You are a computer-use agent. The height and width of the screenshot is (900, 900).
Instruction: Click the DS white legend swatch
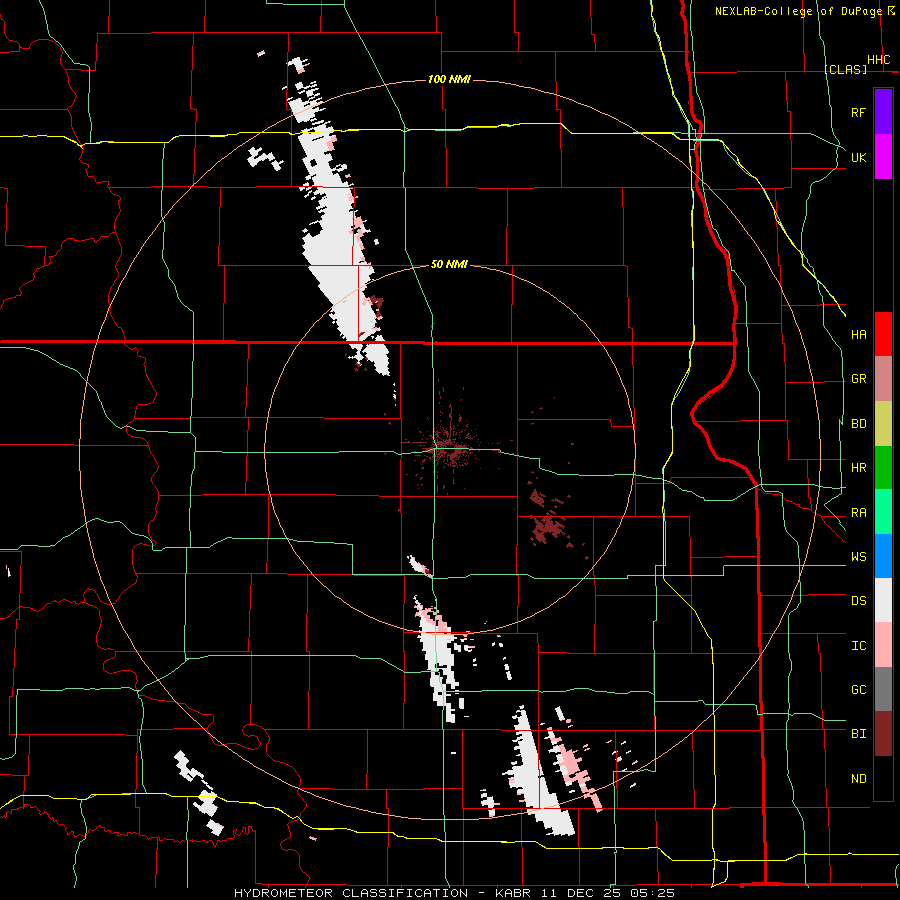pyautogui.click(x=883, y=600)
